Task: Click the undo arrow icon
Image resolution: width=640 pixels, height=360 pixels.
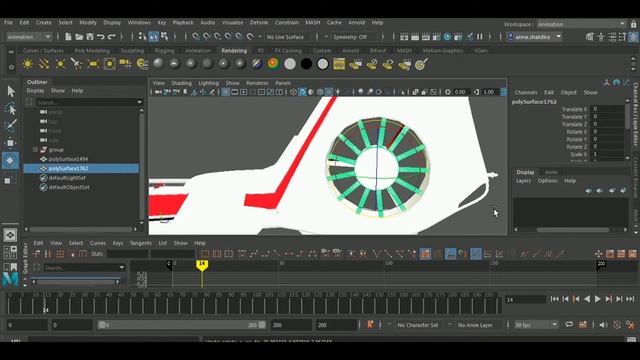Action: (x=100, y=37)
